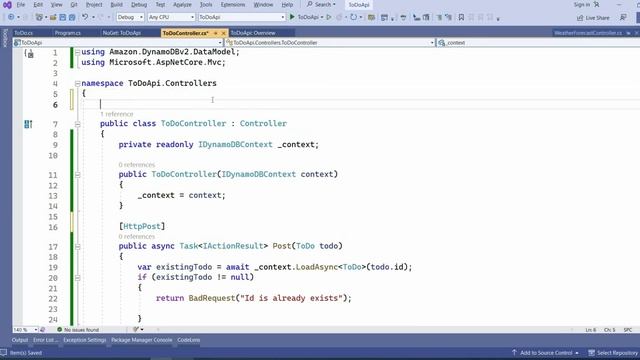Collapse the if block at line 20
640x360 pixels.
(77, 278)
